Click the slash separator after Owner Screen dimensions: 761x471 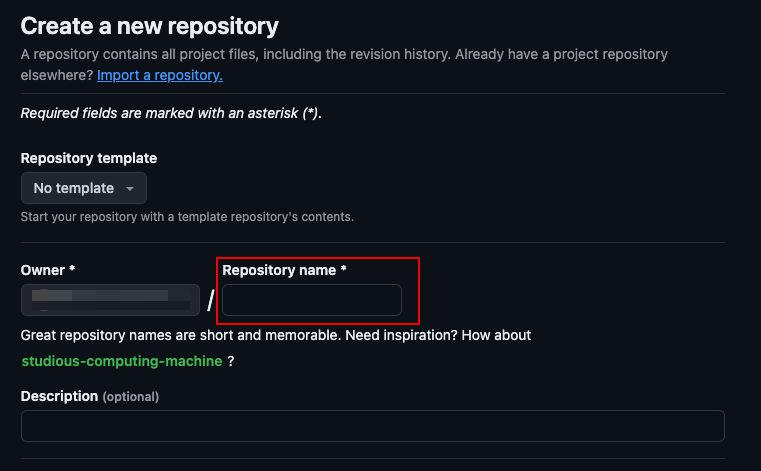210,300
